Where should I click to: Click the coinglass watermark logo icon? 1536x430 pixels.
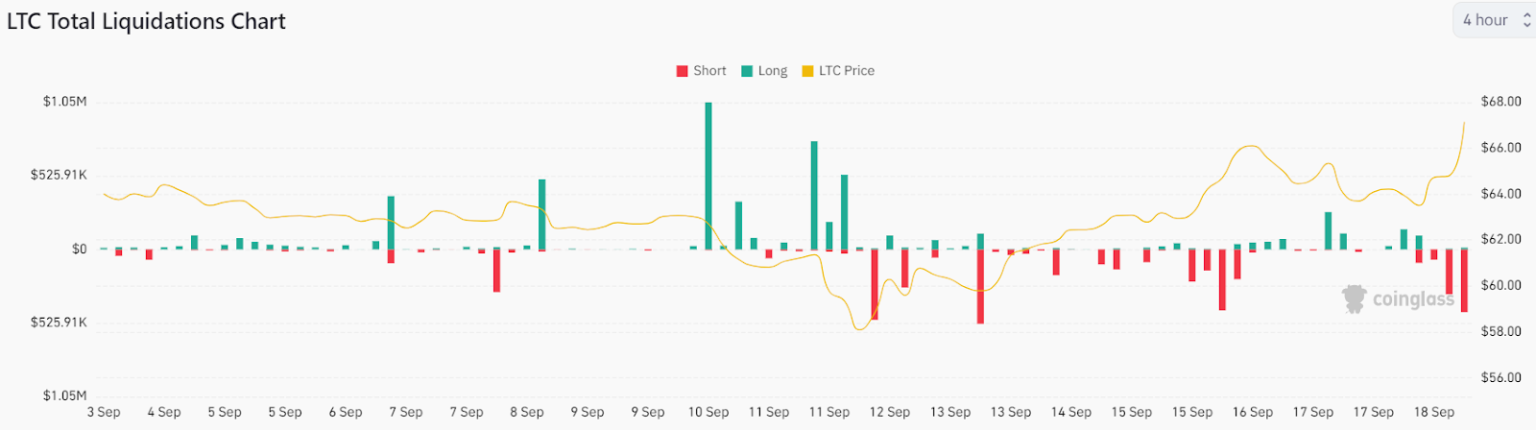click(x=1356, y=299)
